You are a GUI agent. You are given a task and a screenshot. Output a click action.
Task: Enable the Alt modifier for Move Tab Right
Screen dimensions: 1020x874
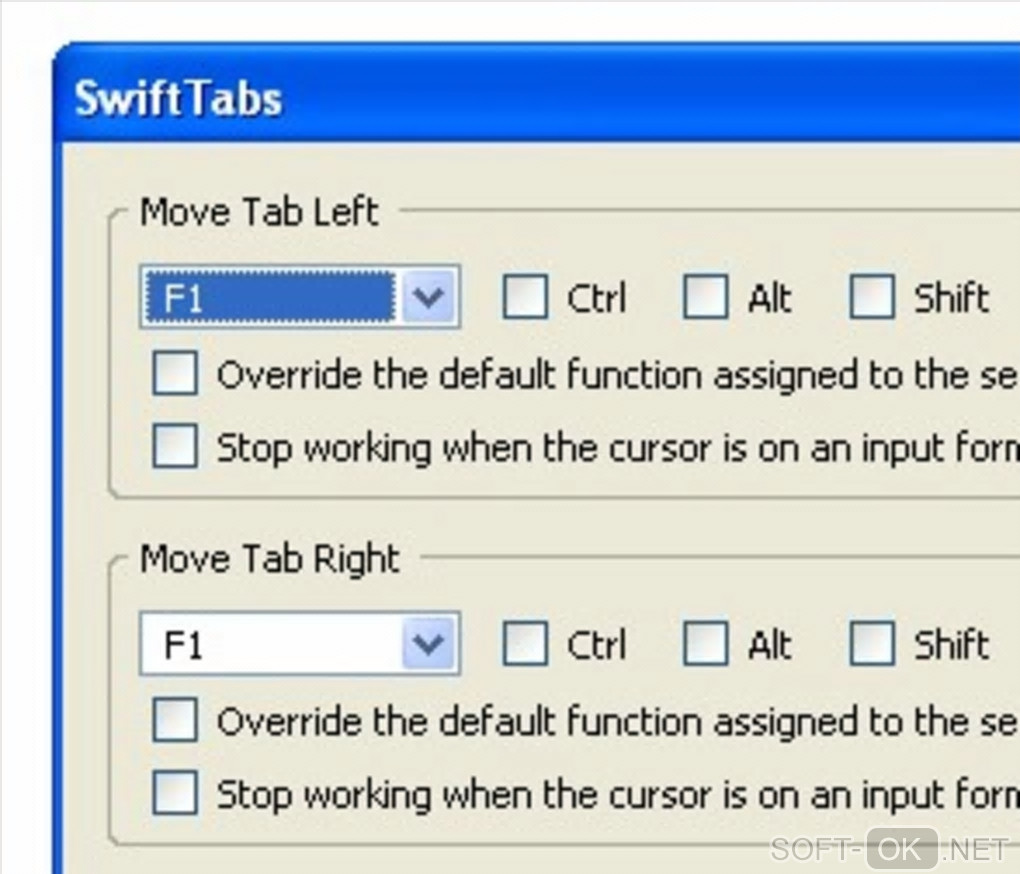click(x=705, y=644)
